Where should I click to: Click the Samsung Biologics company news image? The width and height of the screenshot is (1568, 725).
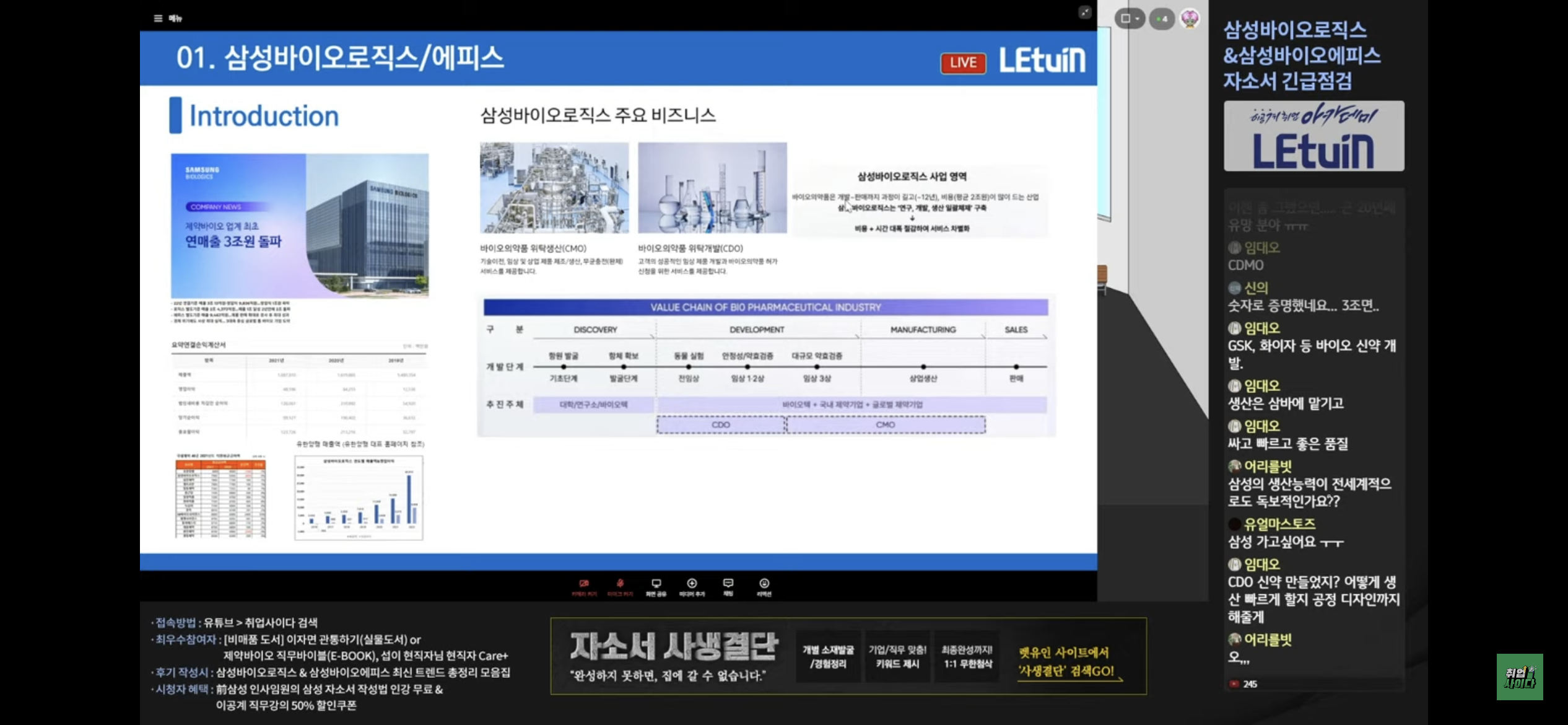click(x=300, y=226)
